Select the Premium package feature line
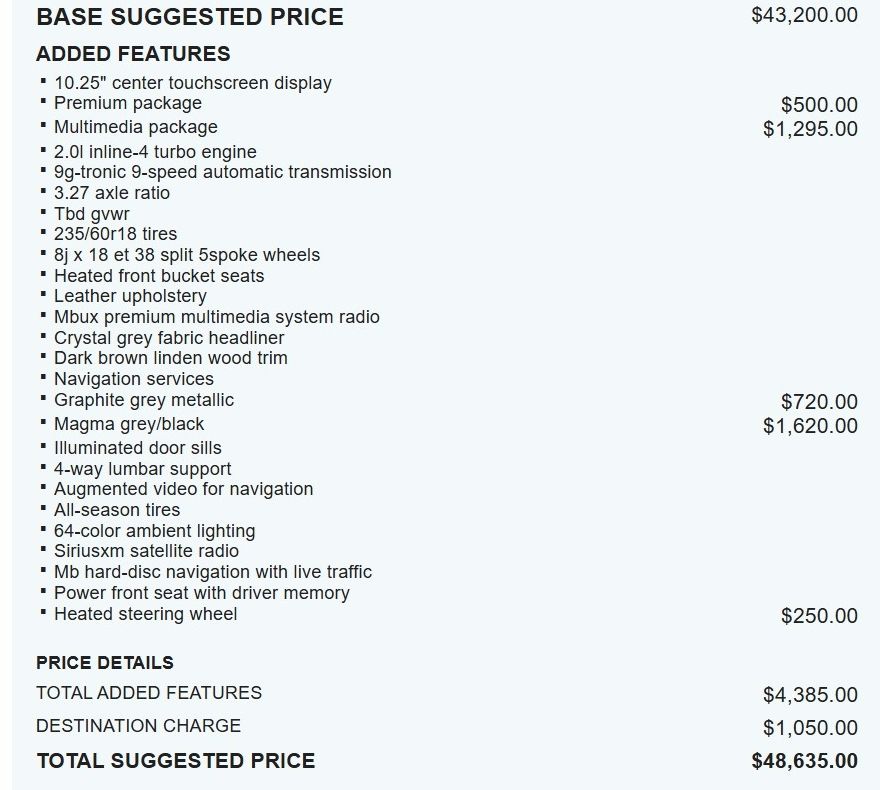This screenshot has height=790, width=880. pos(128,103)
